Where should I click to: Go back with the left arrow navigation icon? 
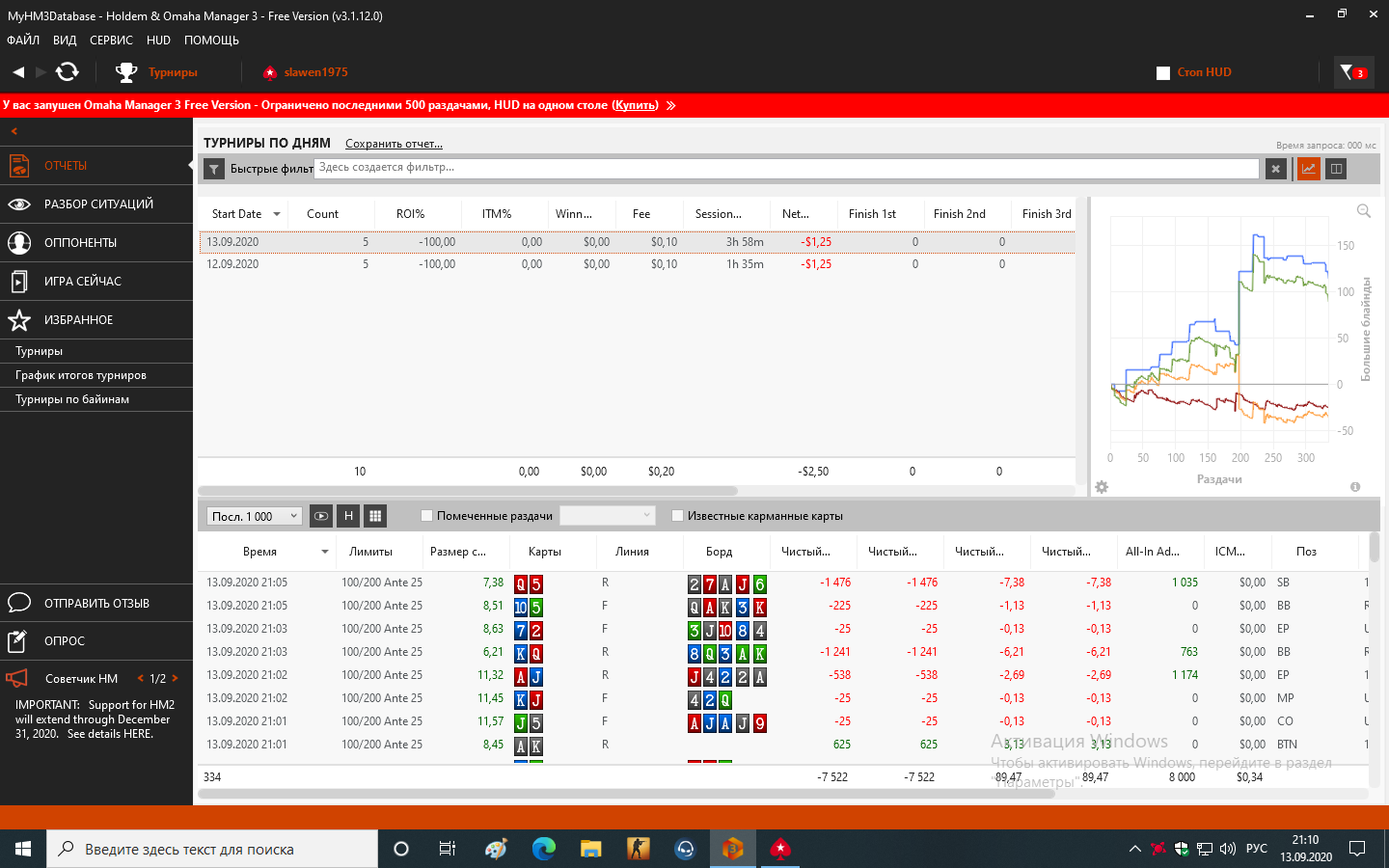point(18,72)
